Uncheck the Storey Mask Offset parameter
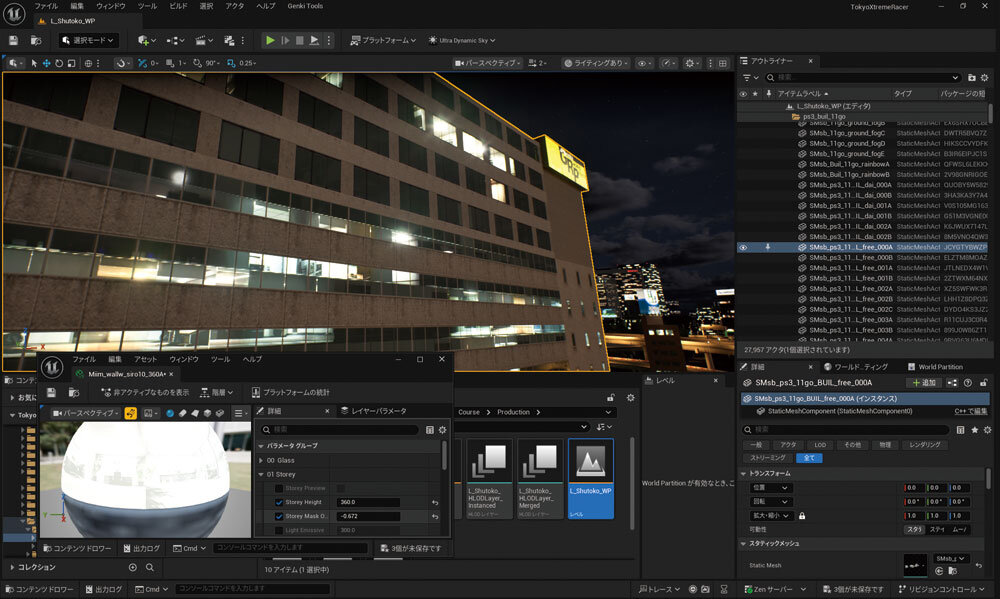The height and width of the screenshot is (599, 1000). coord(279,516)
